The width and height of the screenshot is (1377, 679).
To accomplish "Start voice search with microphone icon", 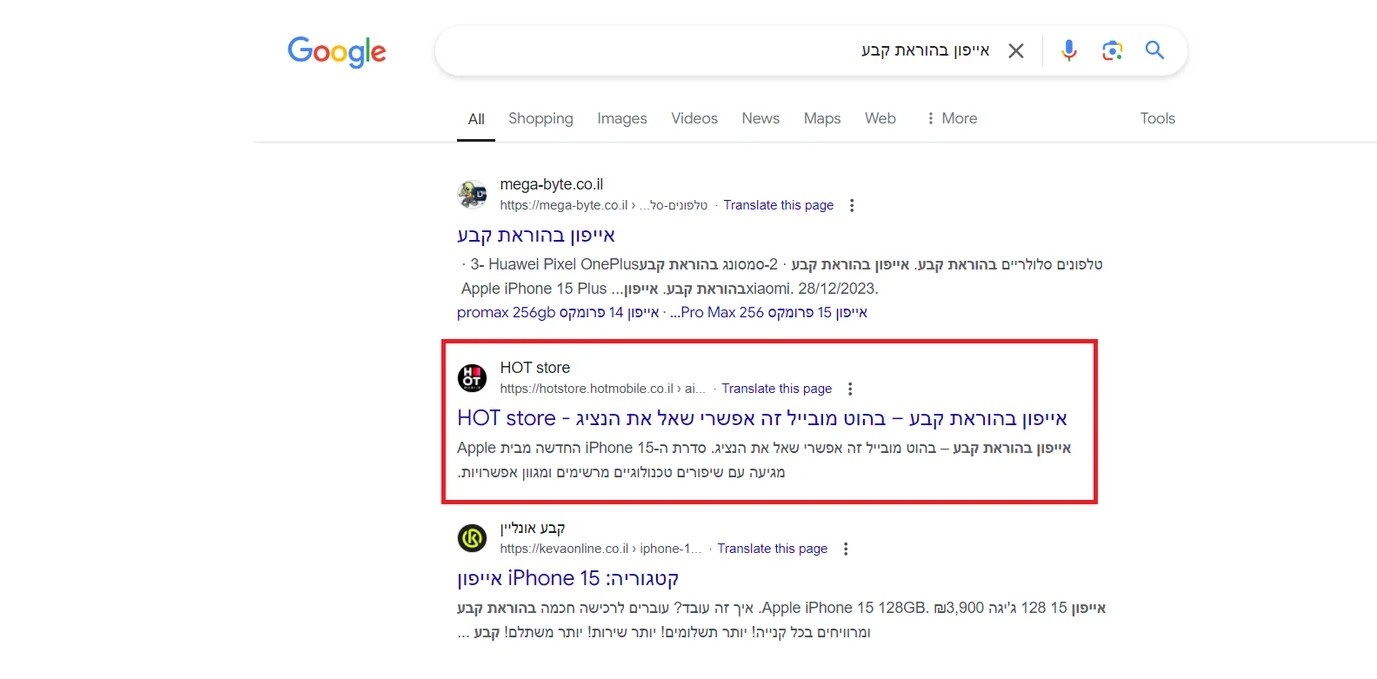I will tap(1069, 51).
